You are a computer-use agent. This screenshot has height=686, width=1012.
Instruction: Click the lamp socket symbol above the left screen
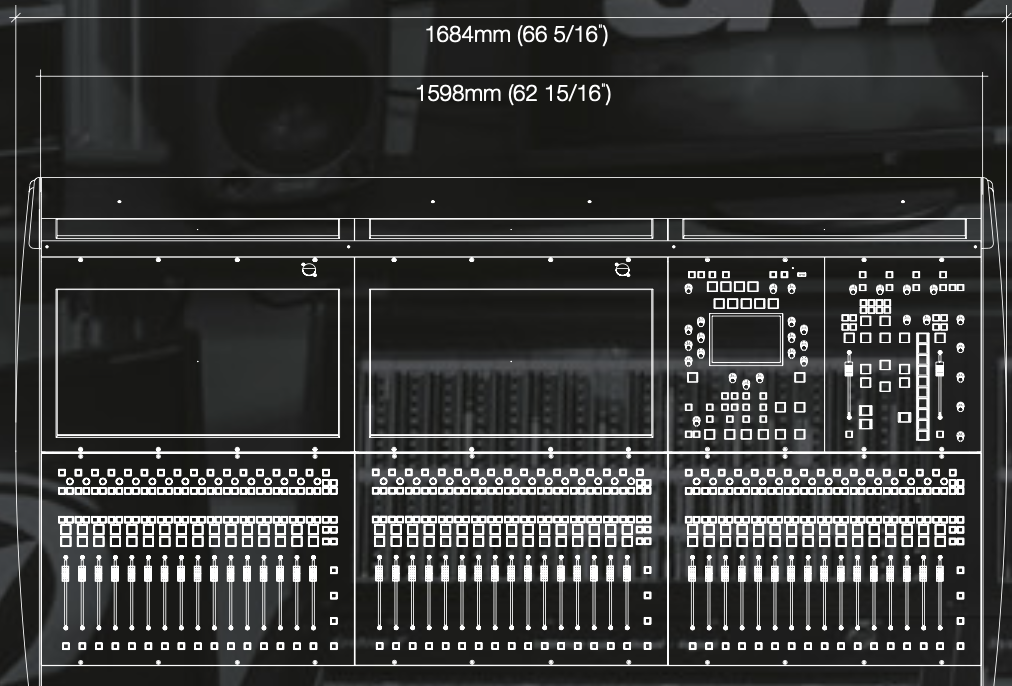pos(309,270)
